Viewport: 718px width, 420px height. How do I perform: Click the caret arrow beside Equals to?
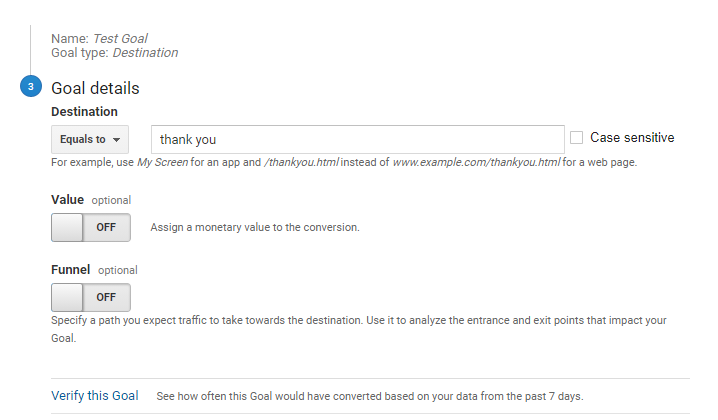click(117, 140)
